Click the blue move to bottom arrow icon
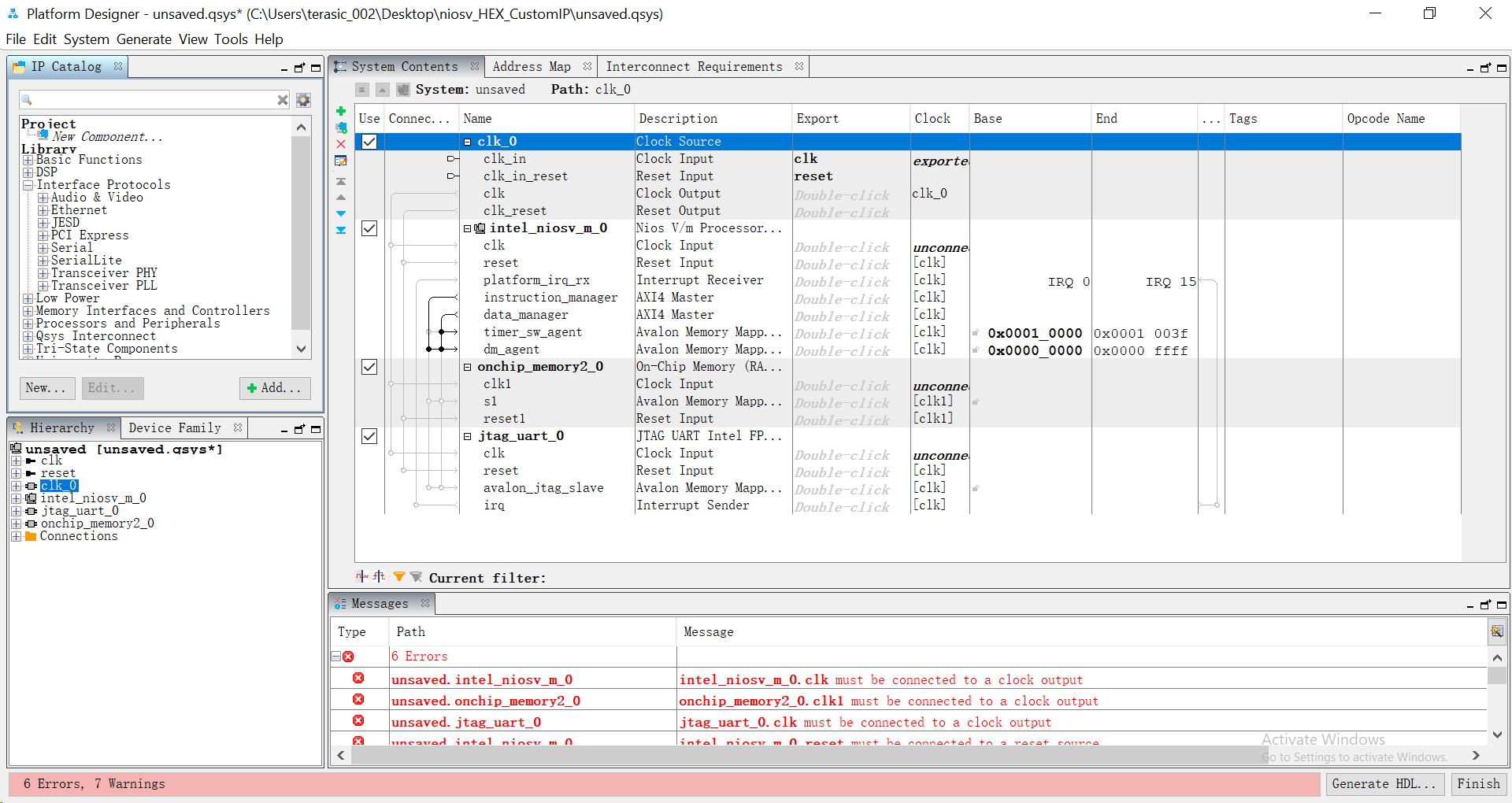The height and width of the screenshot is (803, 1512). 341,230
